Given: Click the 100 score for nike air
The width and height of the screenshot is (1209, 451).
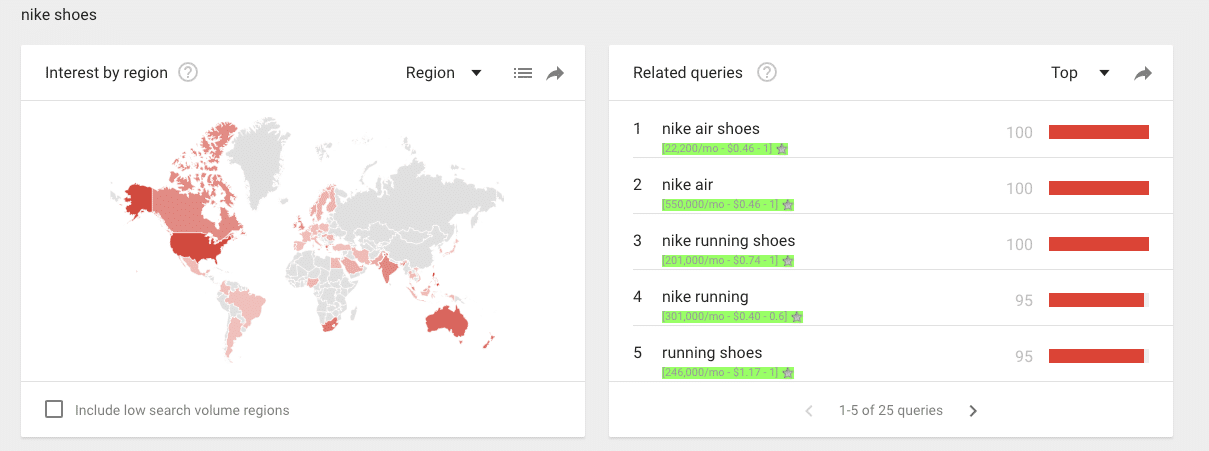Looking at the screenshot, I should tap(1019, 189).
